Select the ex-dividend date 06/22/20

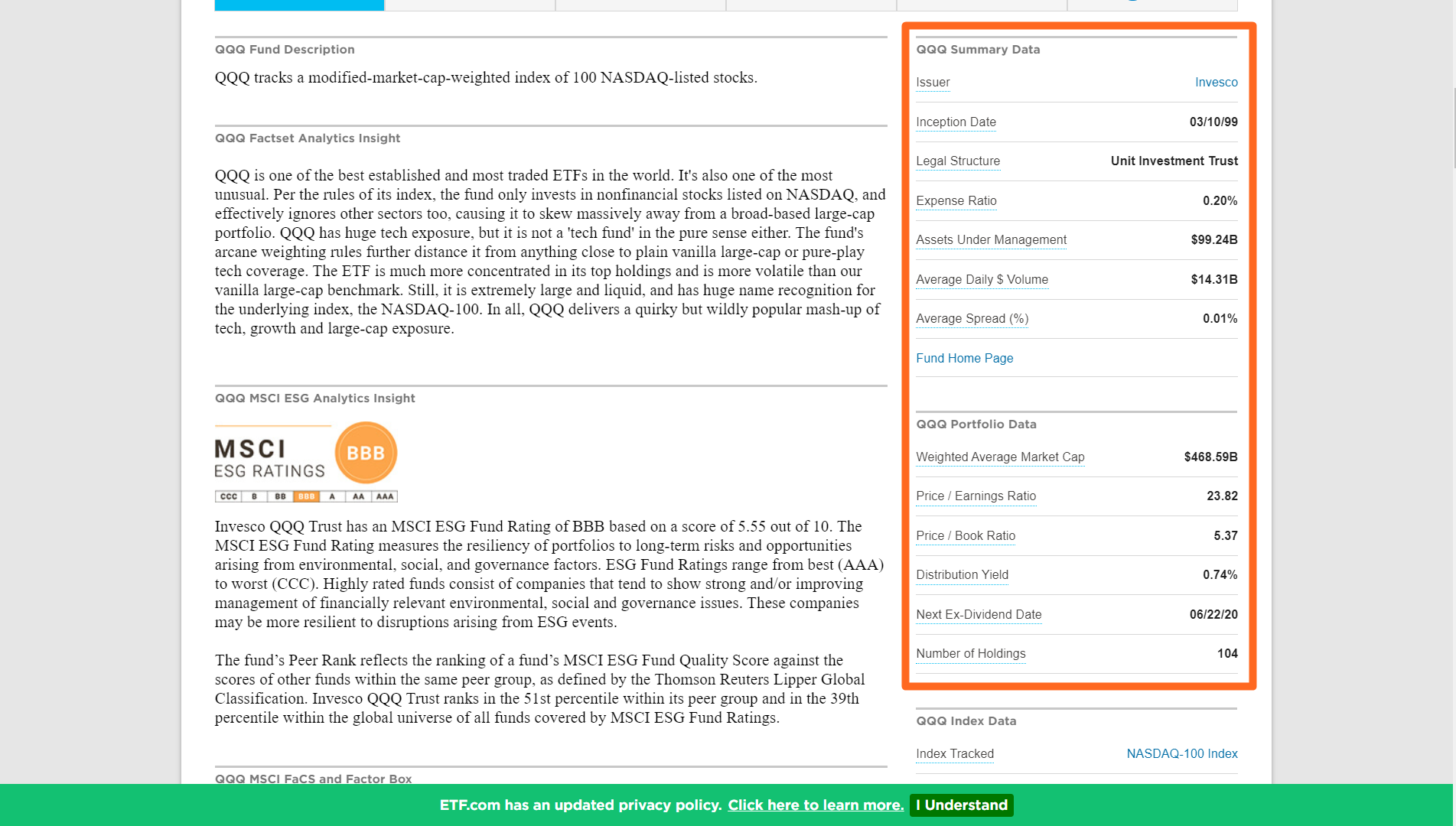pyautogui.click(x=1213, y=614)
